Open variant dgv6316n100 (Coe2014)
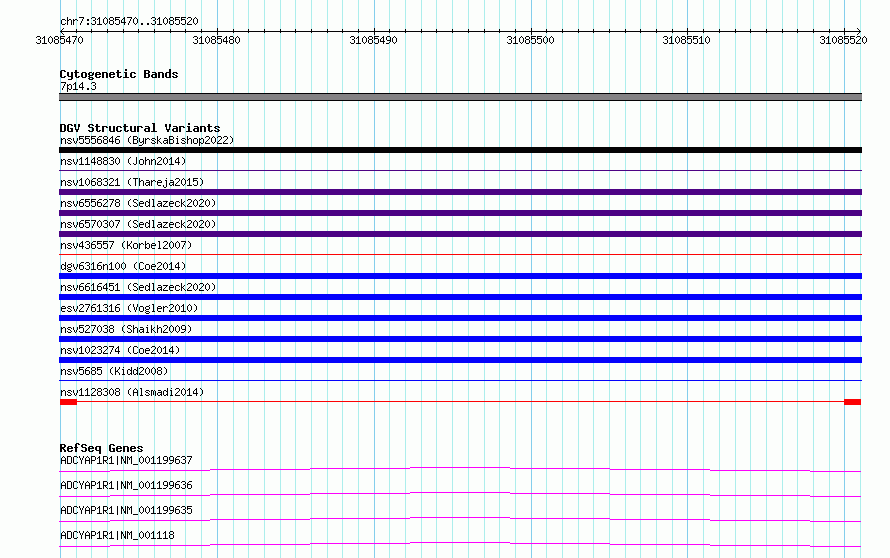This screenshot has height=558, width=890. [x=123, y=266]
